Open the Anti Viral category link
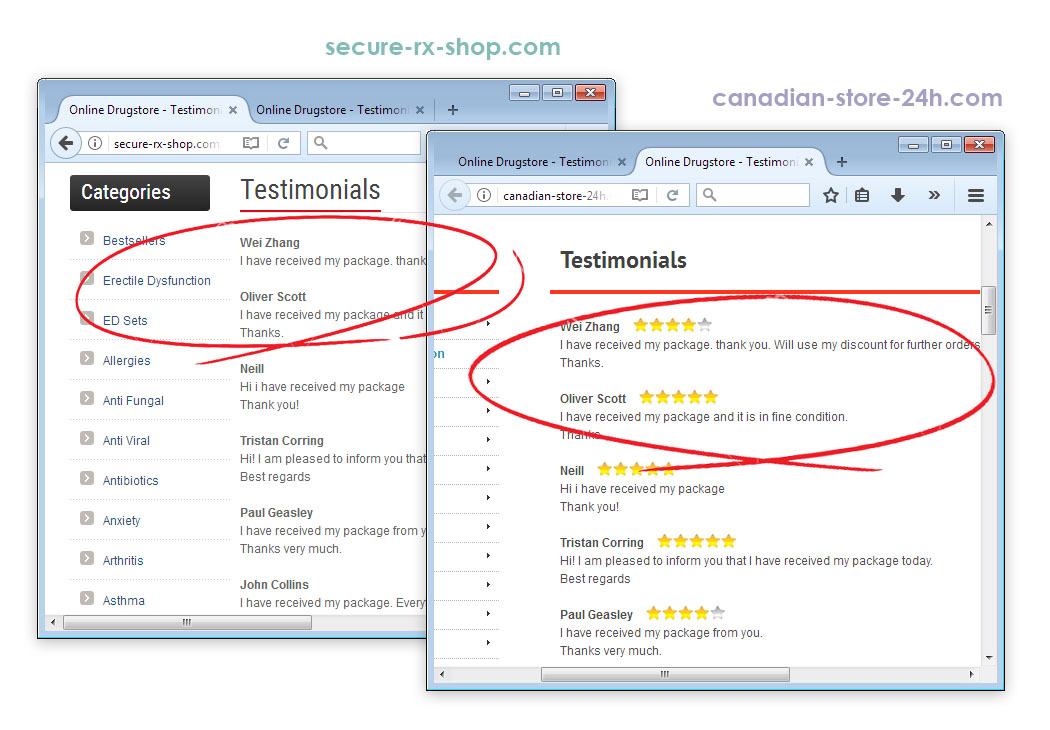This screenshot has height=730, width=1050. tap(126, 441)
